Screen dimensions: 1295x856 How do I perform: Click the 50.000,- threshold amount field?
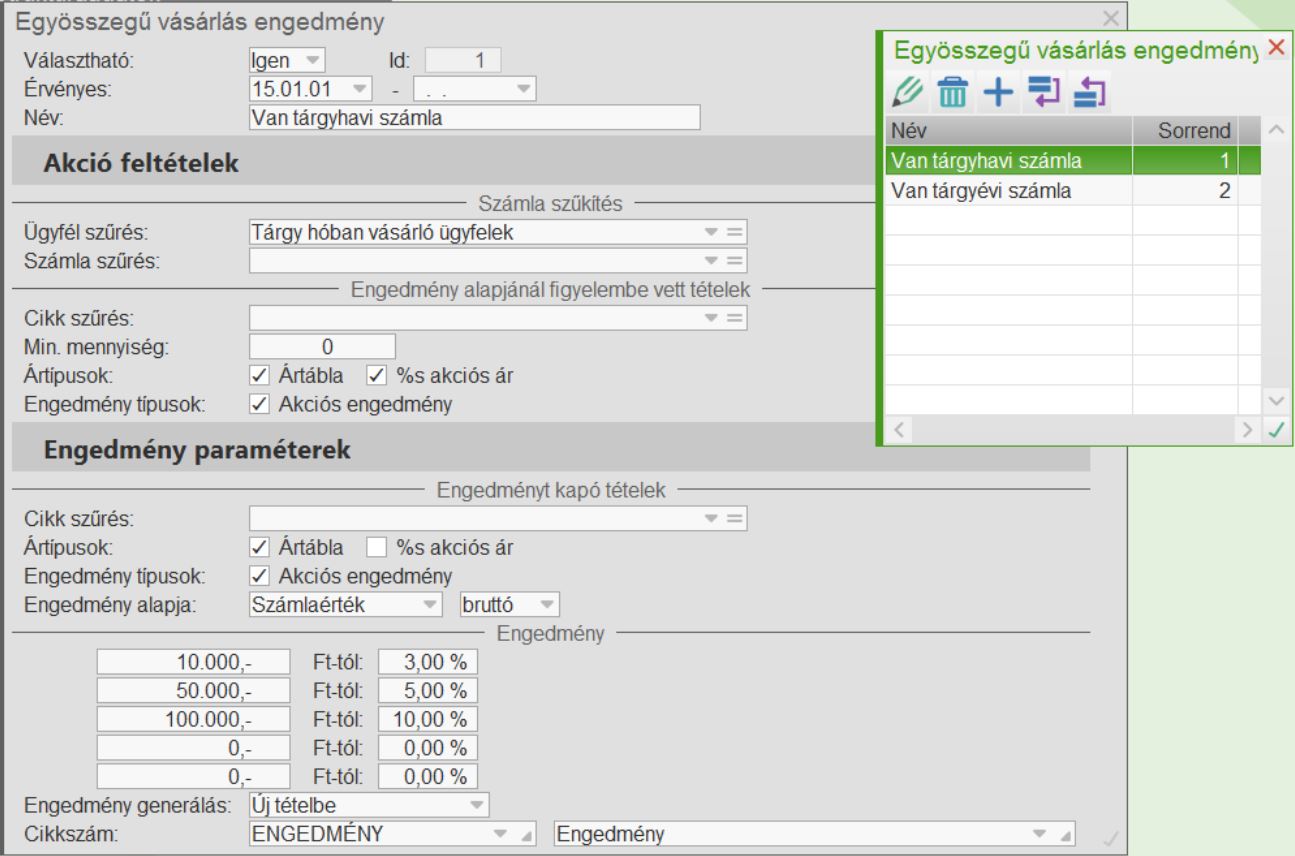tap(194, 690)
